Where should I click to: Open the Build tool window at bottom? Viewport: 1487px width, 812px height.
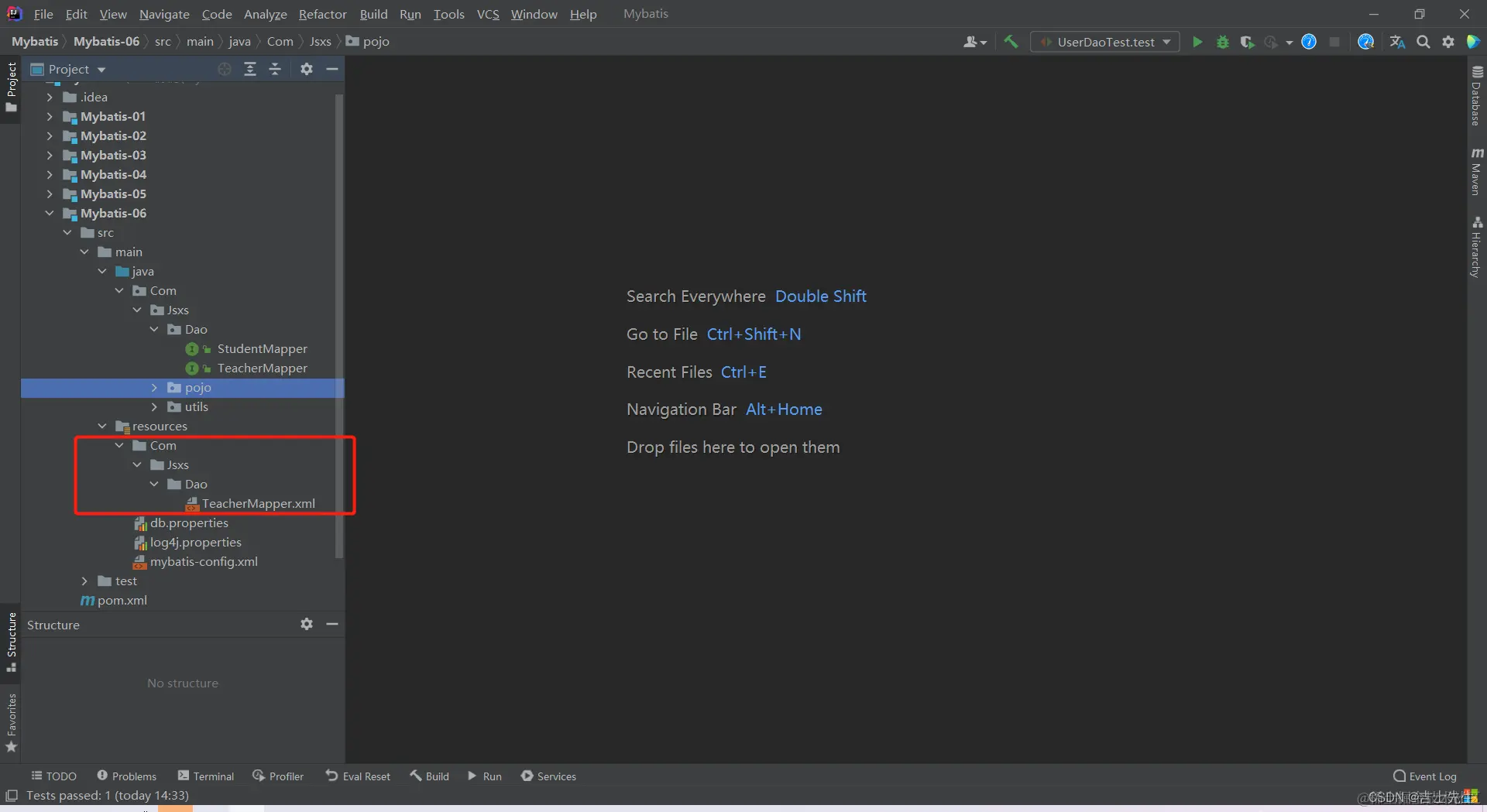429,776
